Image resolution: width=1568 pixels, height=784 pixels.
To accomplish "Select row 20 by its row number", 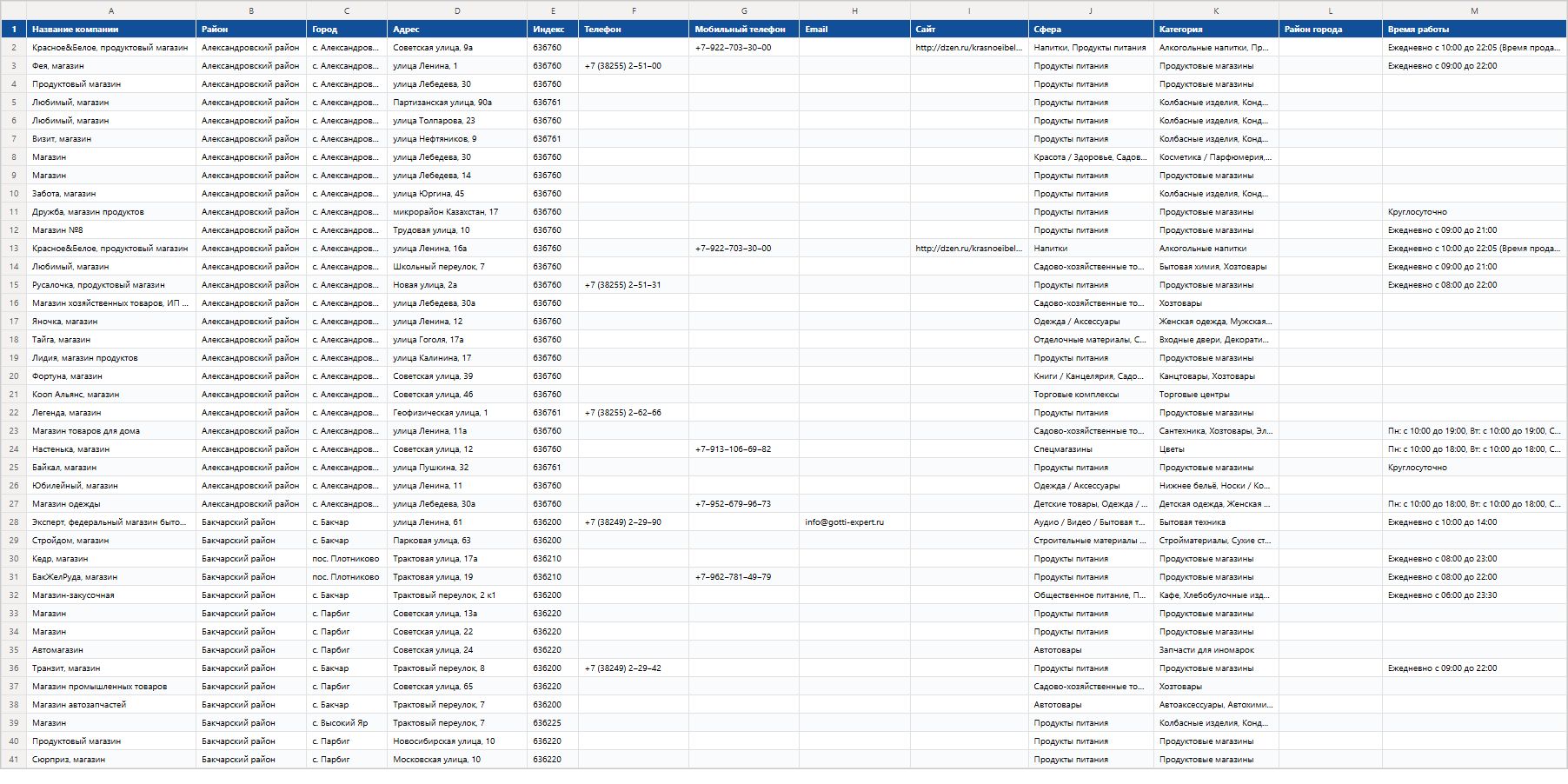I will click(x=13, y=376).
